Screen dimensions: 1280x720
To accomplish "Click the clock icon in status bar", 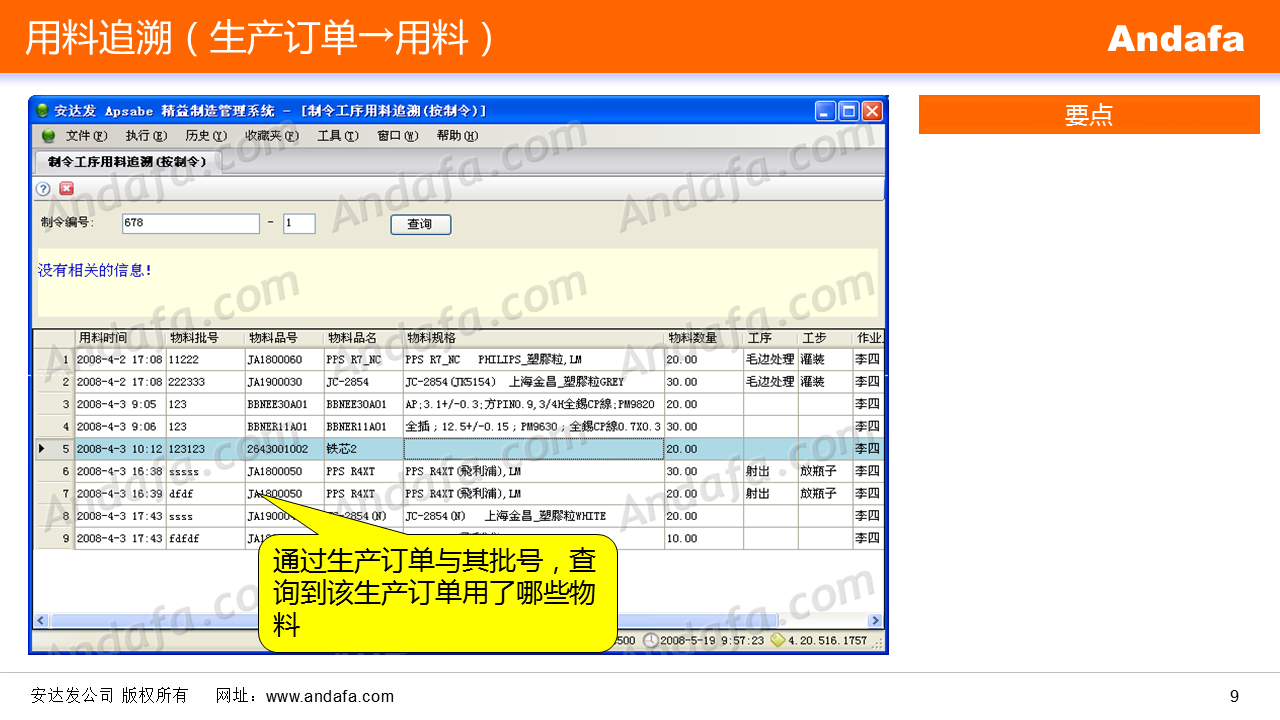I will tap(650, 640).
